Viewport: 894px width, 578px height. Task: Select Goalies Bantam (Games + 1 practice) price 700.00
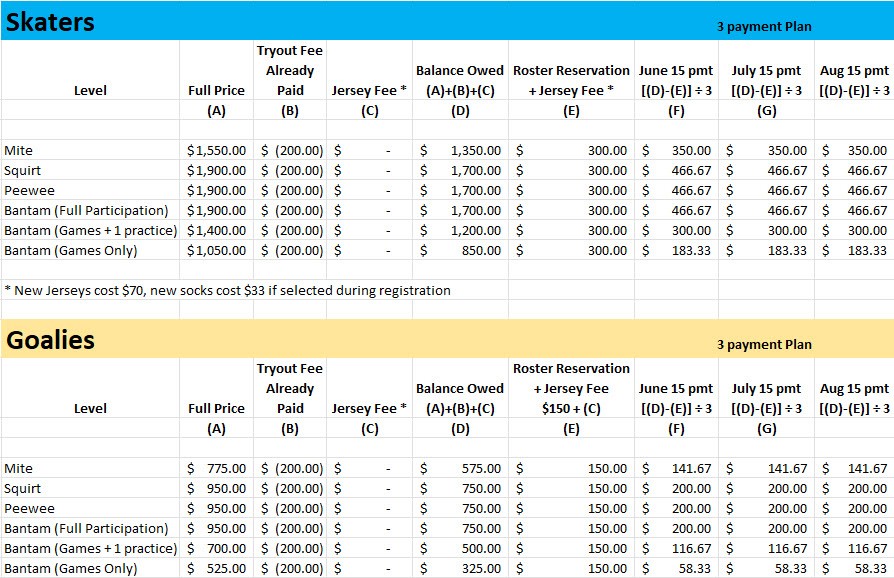click(x=216, y=549)
